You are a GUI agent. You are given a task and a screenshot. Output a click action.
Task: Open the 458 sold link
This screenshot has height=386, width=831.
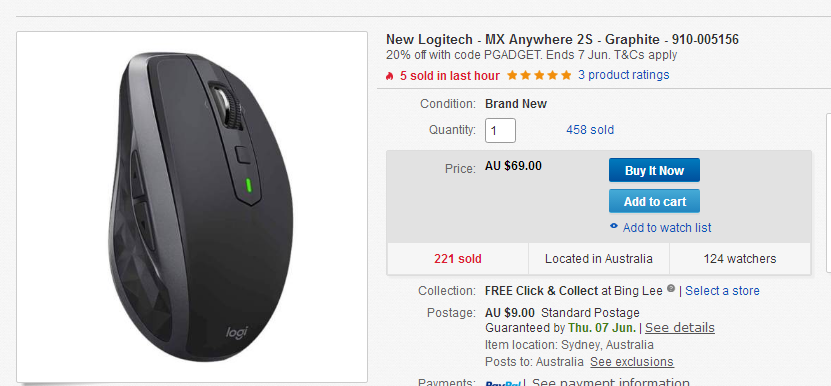point(590,130)
